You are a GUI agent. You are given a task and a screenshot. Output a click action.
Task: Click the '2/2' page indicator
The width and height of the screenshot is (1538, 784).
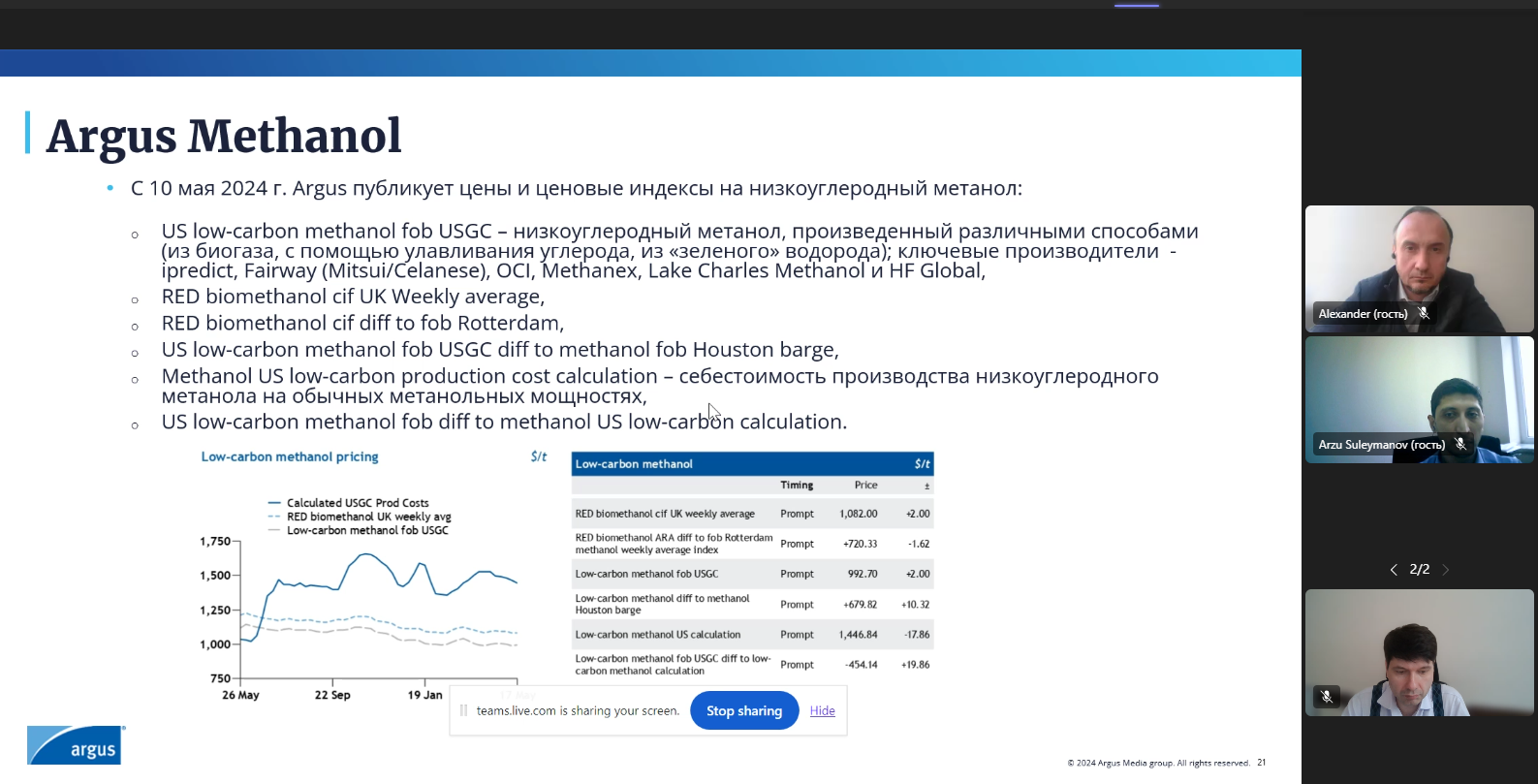1419,570
